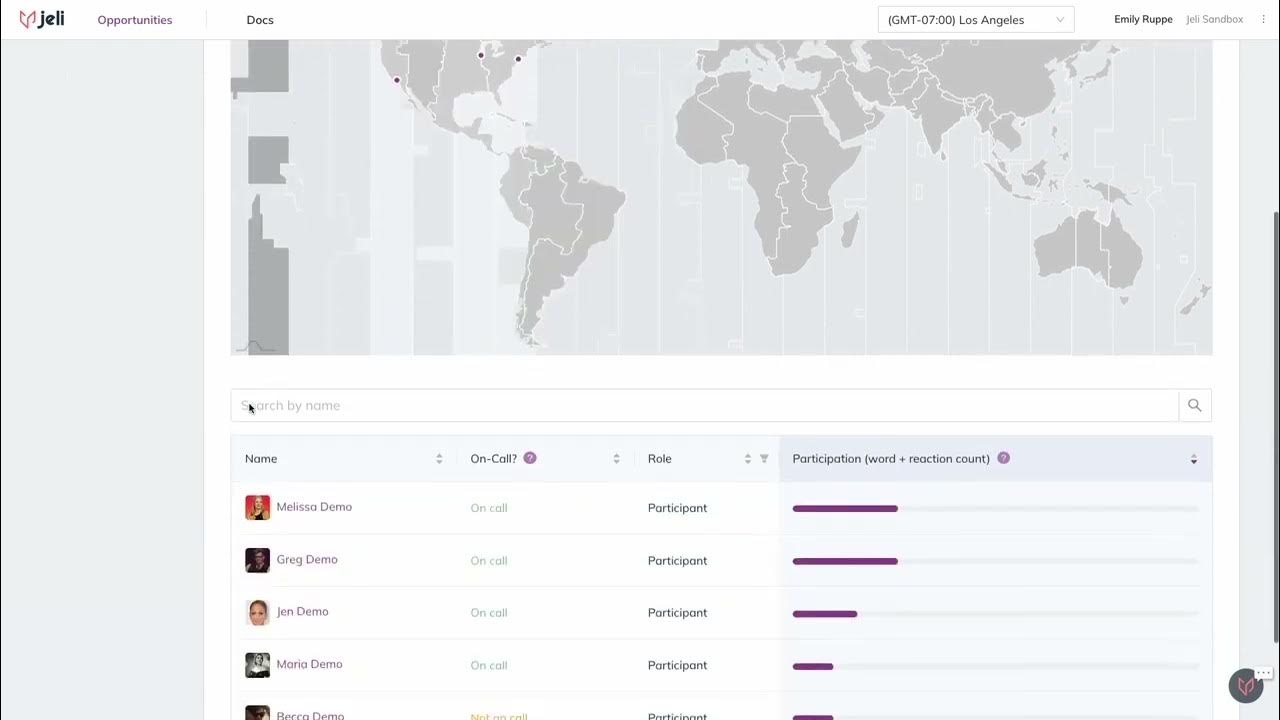Open the Docs menu item
This screenshot has height=720, width=1280.
click(x=260, y=20)
